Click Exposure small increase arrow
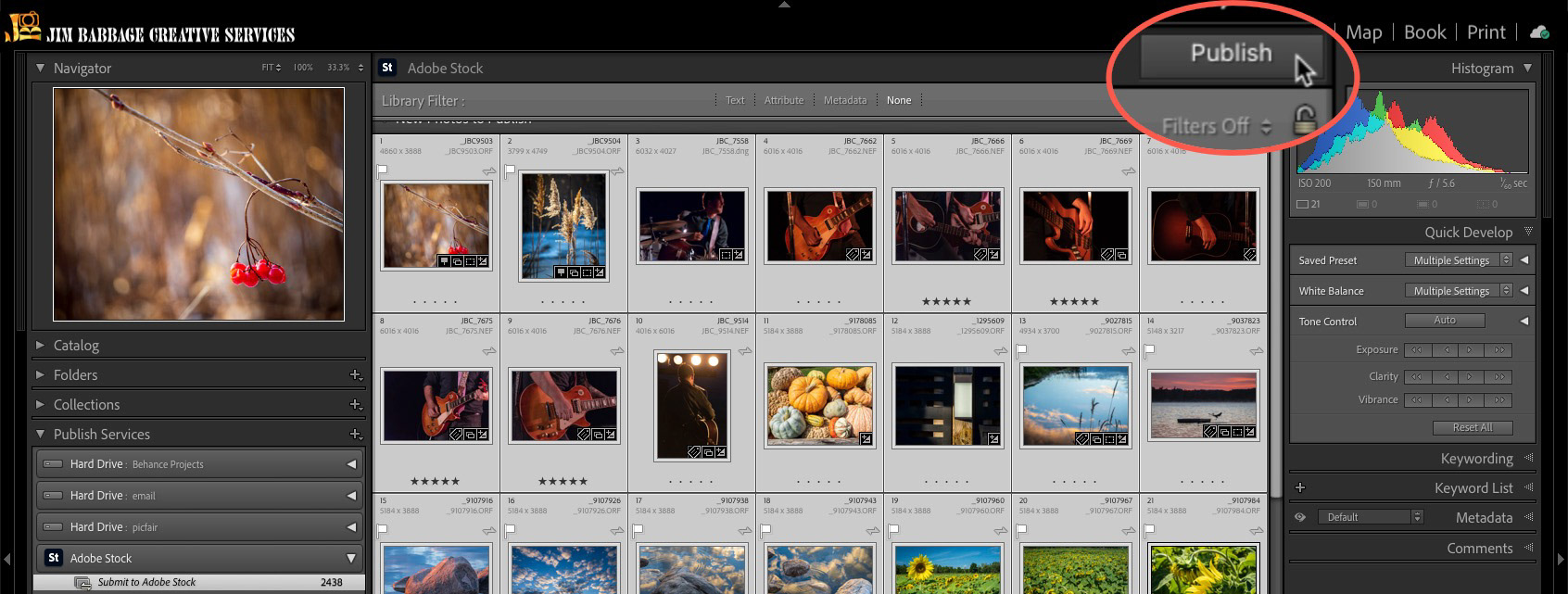 [1470, 350]
